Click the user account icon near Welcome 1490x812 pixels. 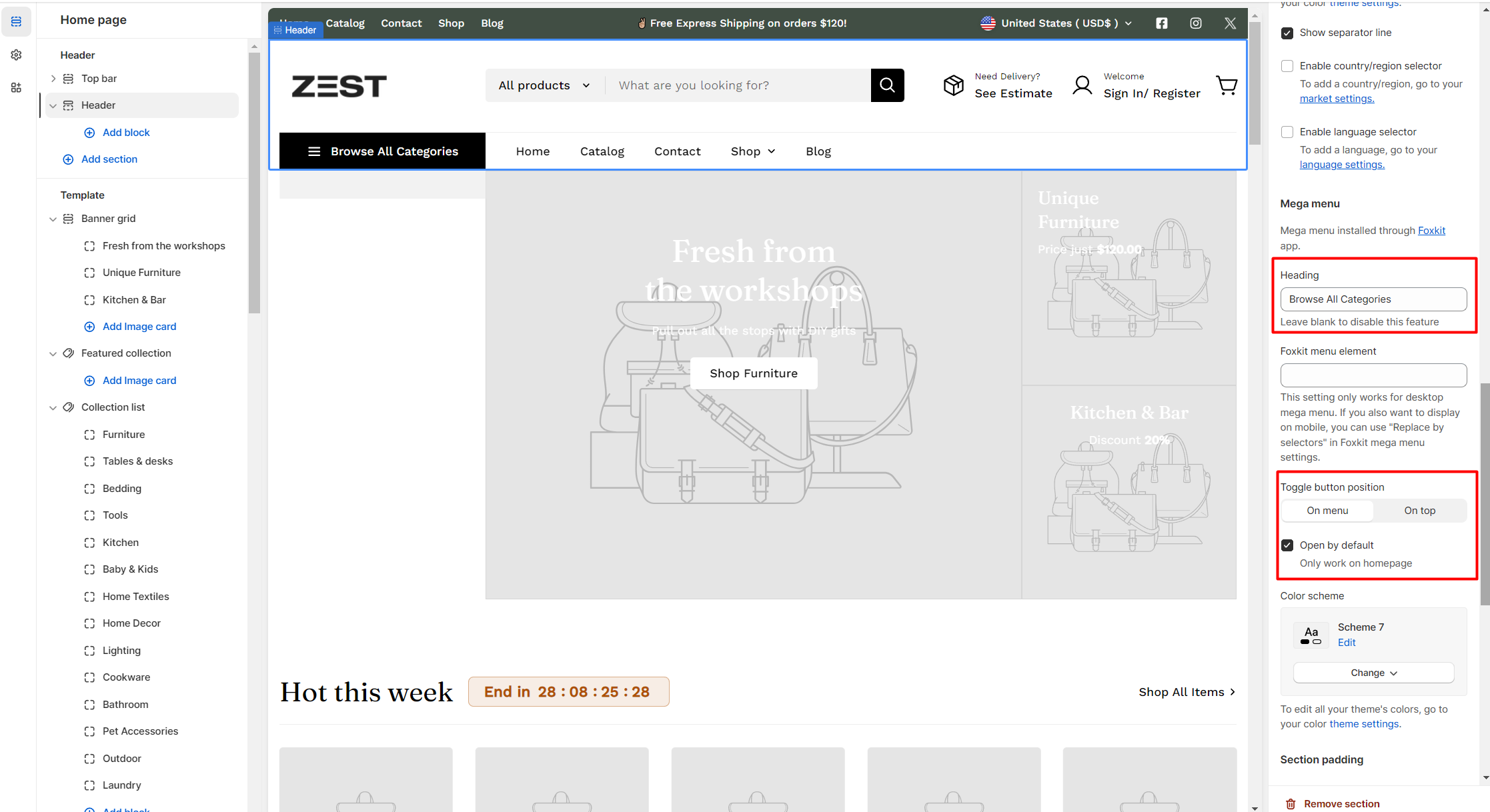tap(1082, 85)
